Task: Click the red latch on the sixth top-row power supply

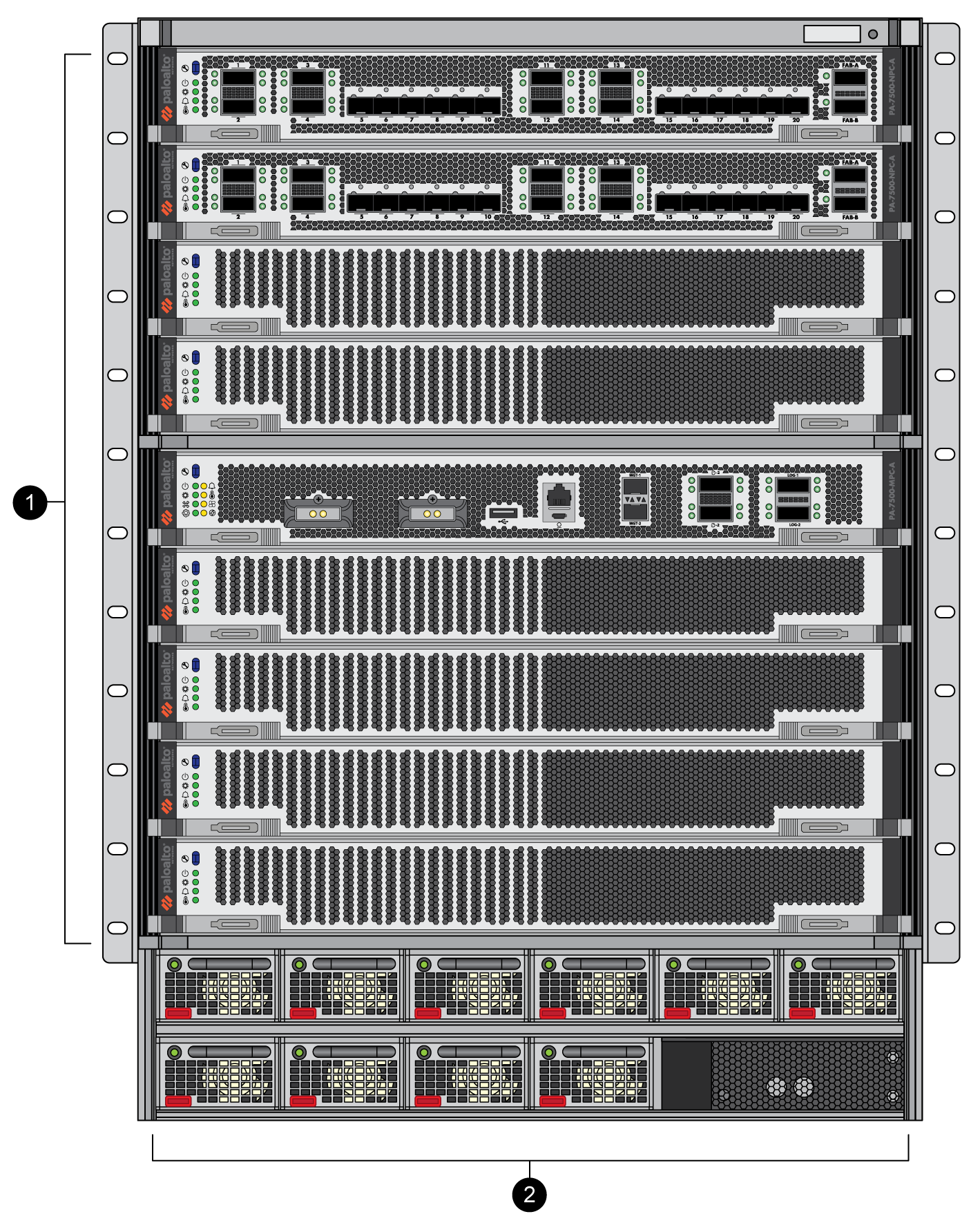Action: click(x=802, y=1013)
